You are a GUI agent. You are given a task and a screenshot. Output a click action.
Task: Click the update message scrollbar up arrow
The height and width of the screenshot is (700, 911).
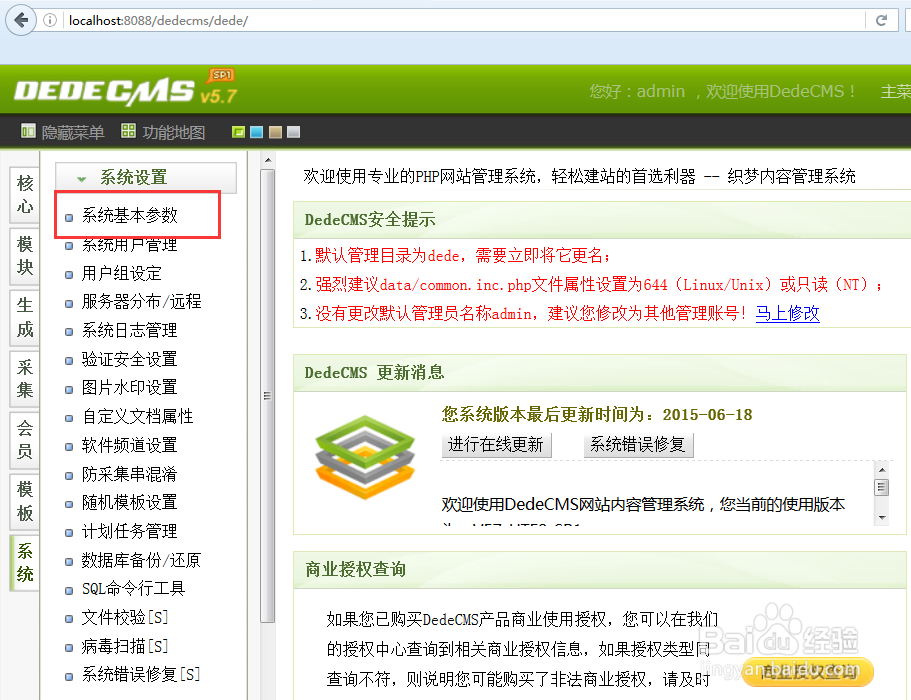[882, 469]
